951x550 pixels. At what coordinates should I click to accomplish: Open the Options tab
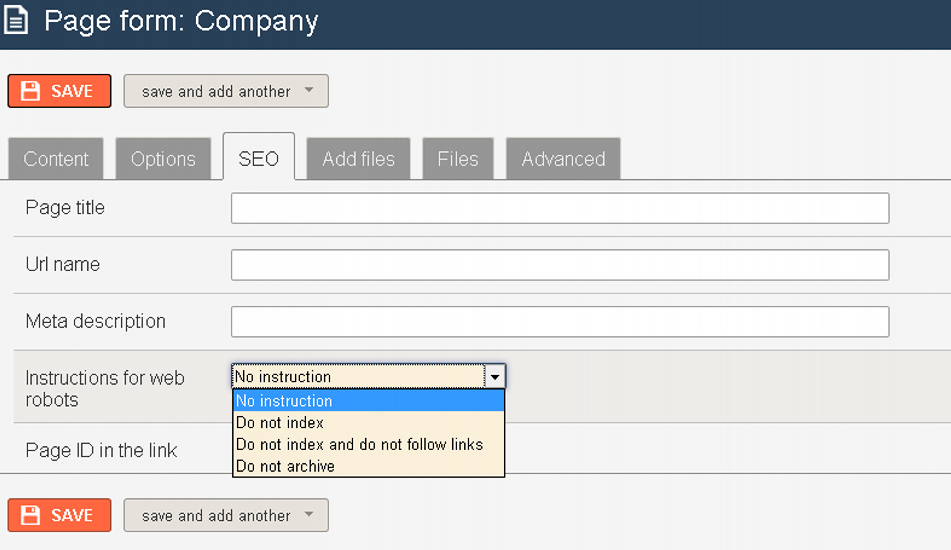pos(163,159)
